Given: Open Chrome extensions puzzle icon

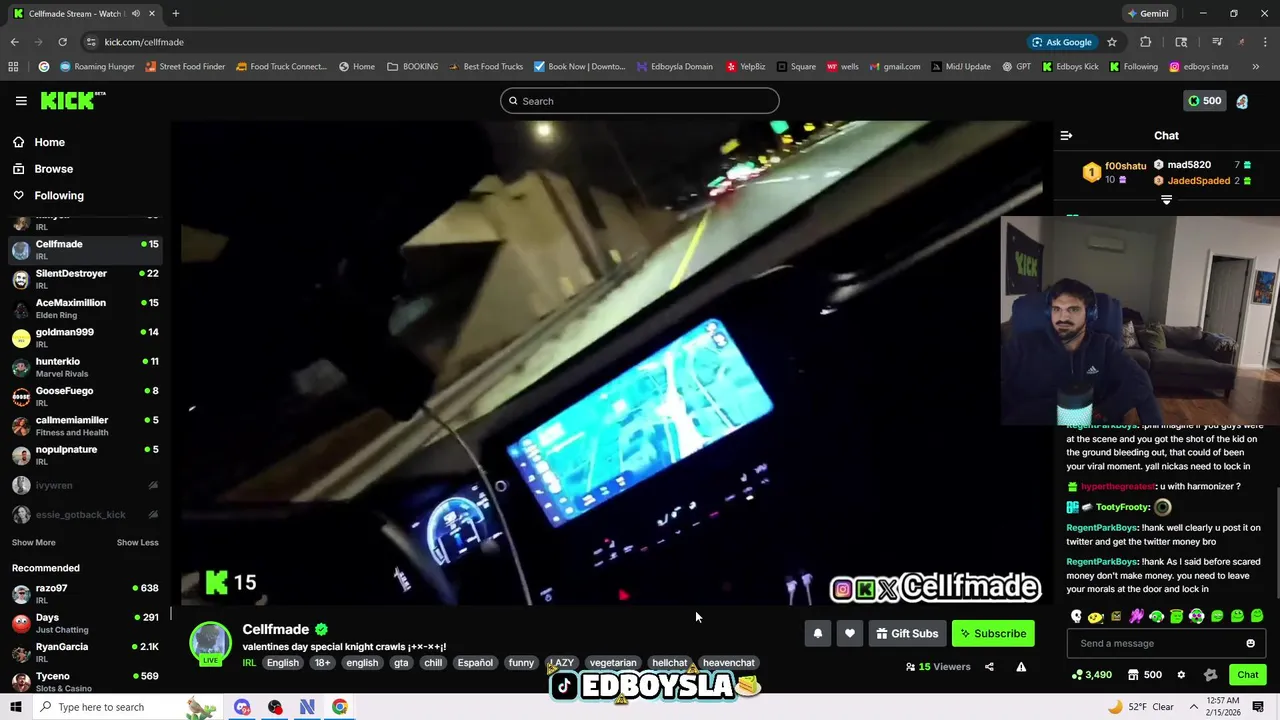Looking at the screenshot, I should coord(1146,42).
